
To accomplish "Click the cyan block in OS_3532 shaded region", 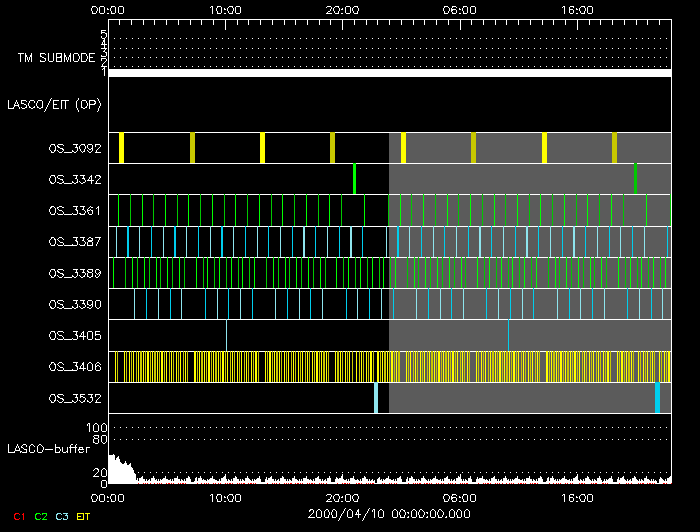I will click(657, 398).
